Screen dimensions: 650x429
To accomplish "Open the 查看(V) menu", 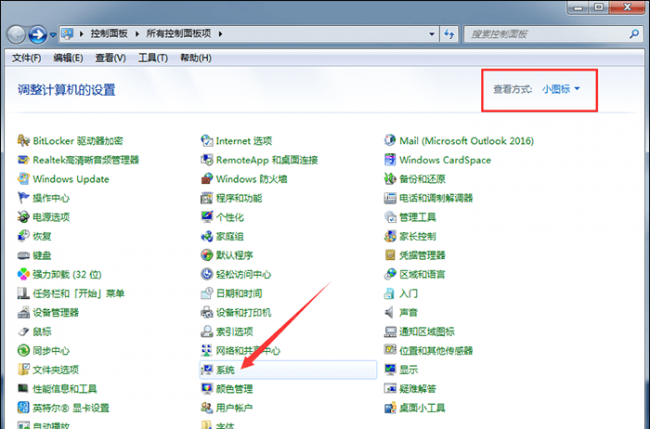I will (x=110, y=58).
